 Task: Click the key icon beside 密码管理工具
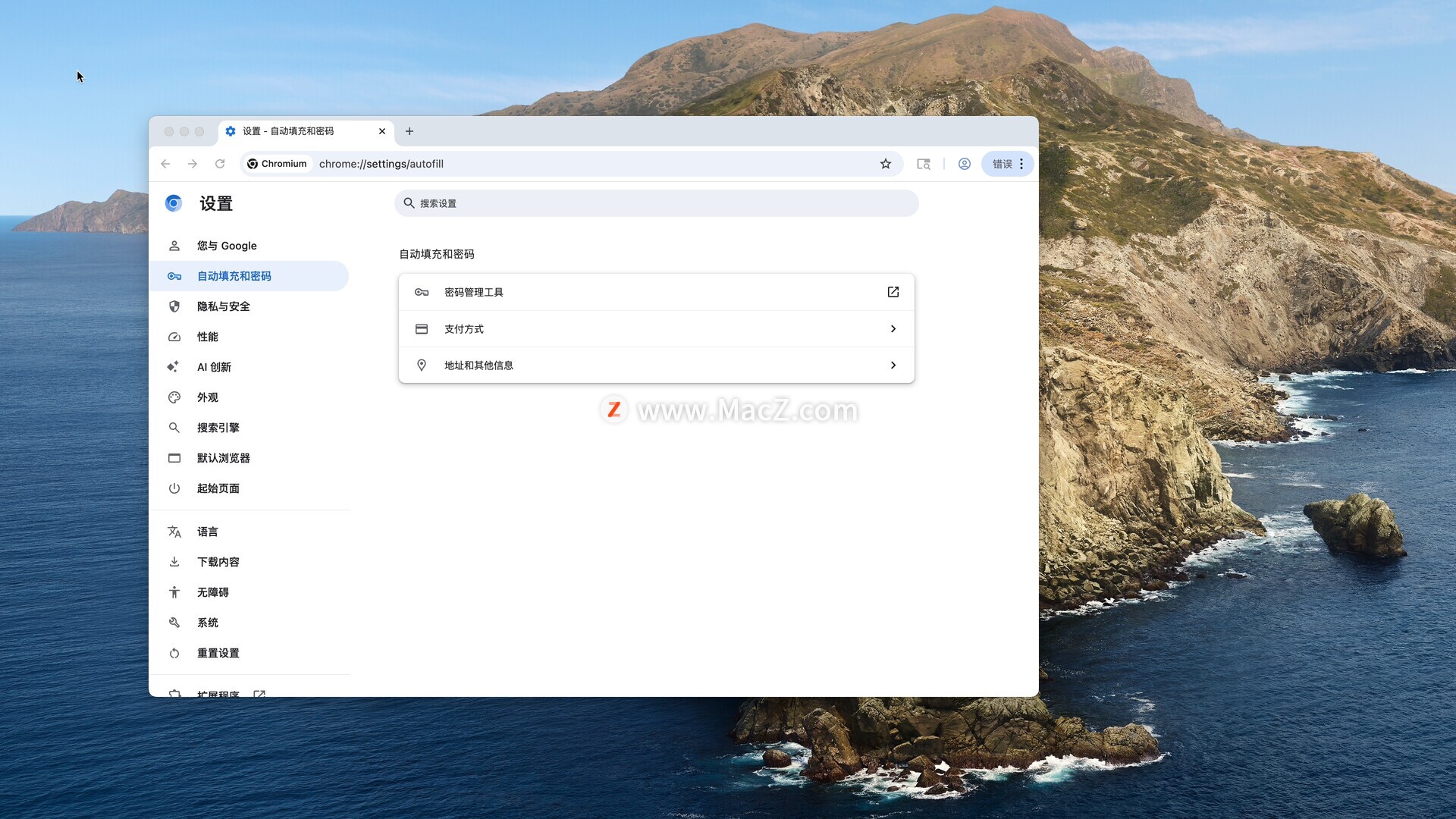pos(422,292)
